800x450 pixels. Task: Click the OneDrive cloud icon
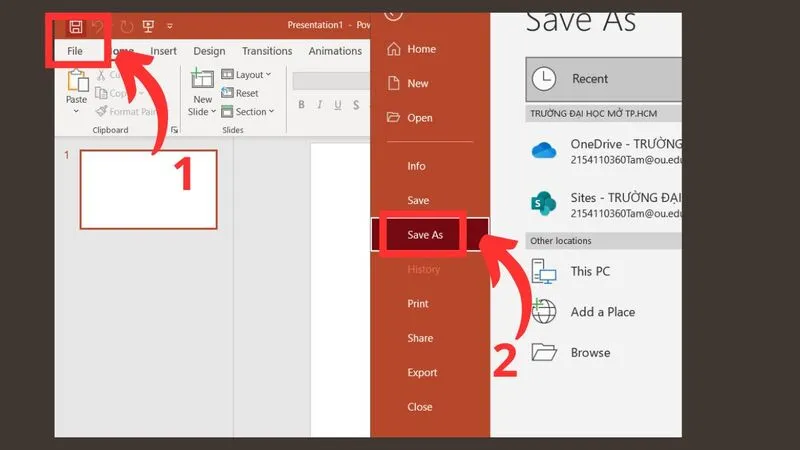[544, 151]
